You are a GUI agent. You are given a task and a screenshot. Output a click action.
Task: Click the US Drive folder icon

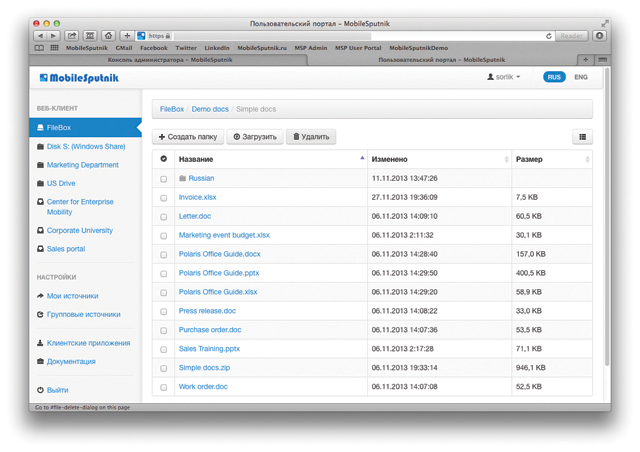pos(40,183)
